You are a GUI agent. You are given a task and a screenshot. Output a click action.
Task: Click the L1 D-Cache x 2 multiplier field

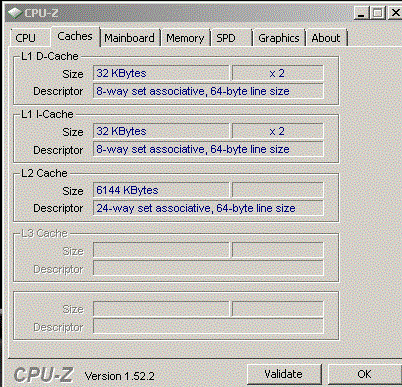pyautogui.click(x=278, y=73)
